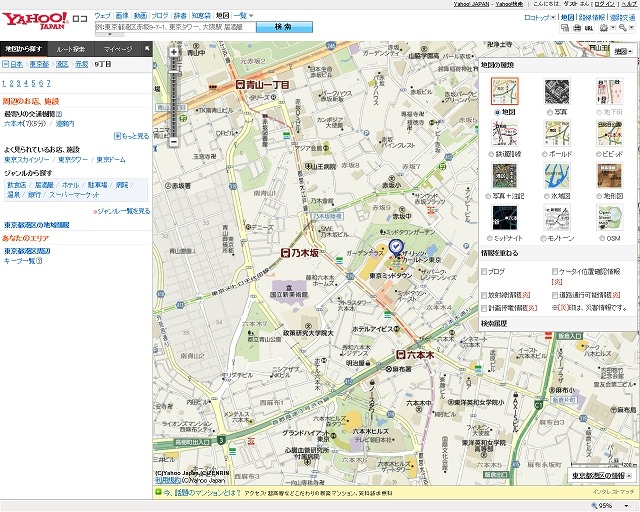Expand the 東京都港区の情報 panel

tap(602, 476)
